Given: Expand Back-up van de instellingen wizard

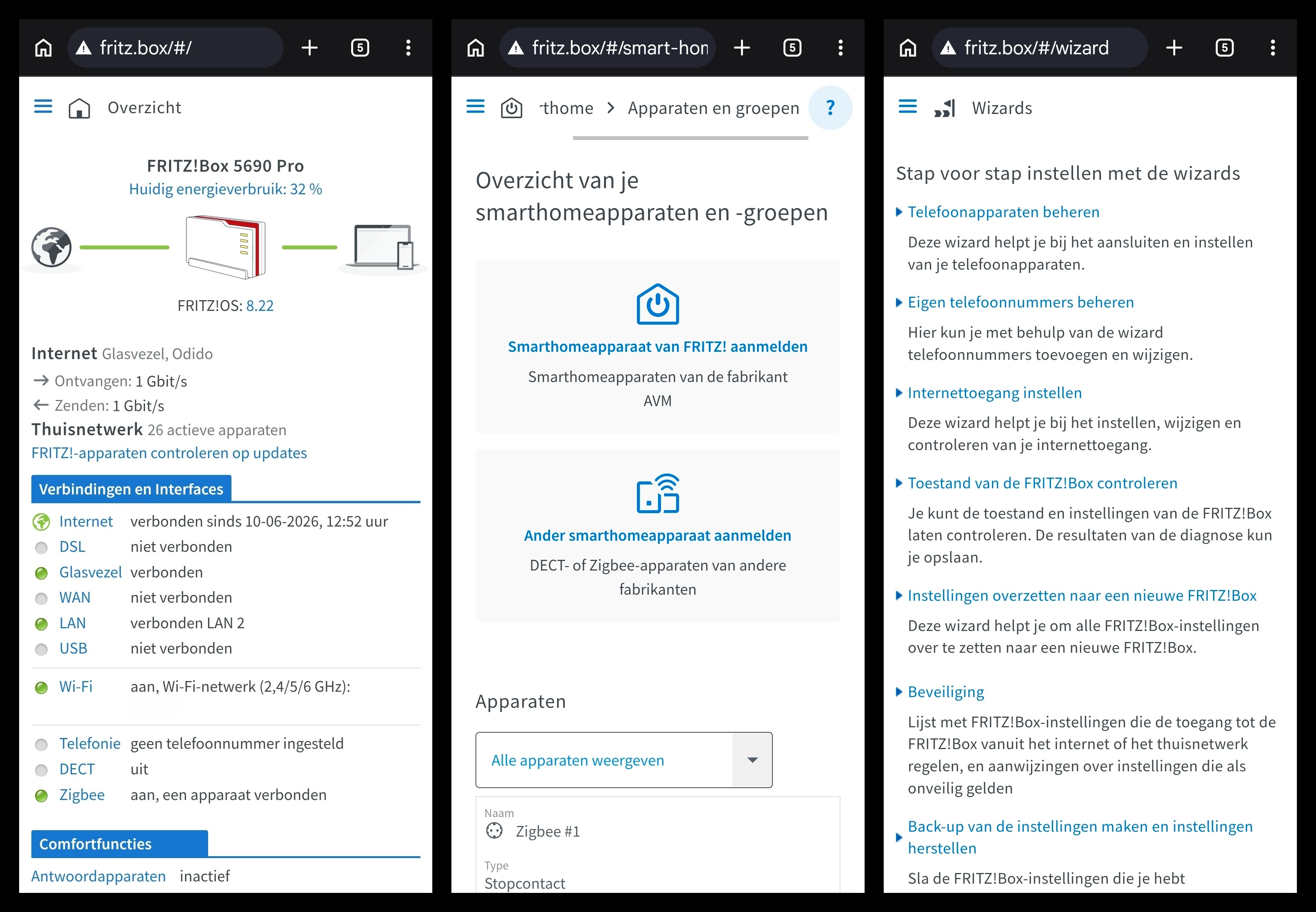Looking at the screenshot, I should (x=1073, y=837).
